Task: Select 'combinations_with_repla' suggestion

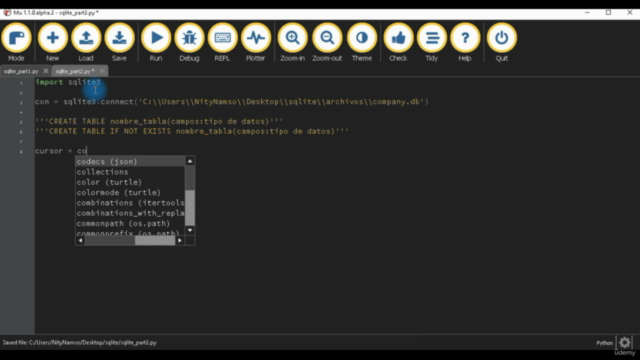Action: [130, 213]
